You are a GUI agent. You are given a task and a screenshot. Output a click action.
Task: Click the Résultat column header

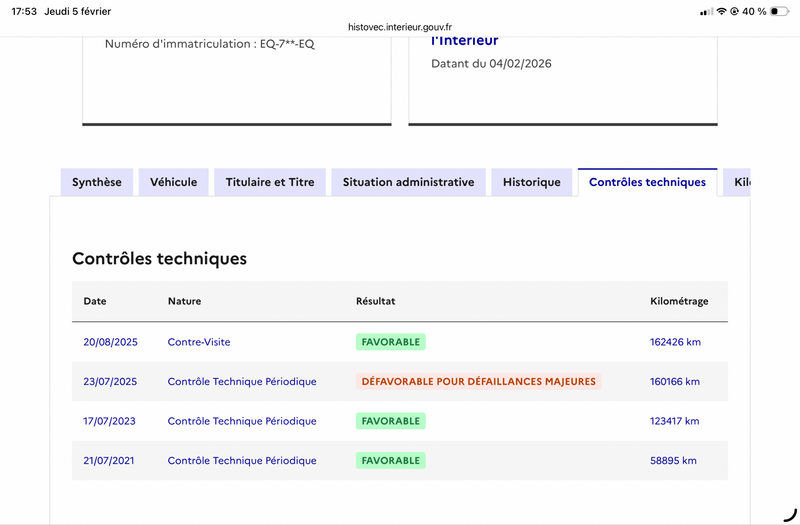[x=376, y=301]
